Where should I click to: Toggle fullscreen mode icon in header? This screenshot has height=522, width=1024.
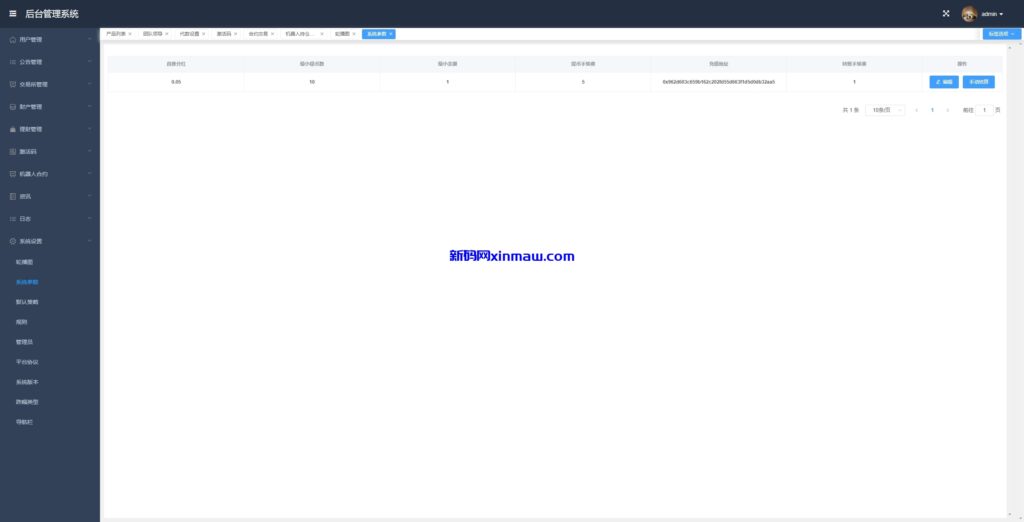click(946, 14)
